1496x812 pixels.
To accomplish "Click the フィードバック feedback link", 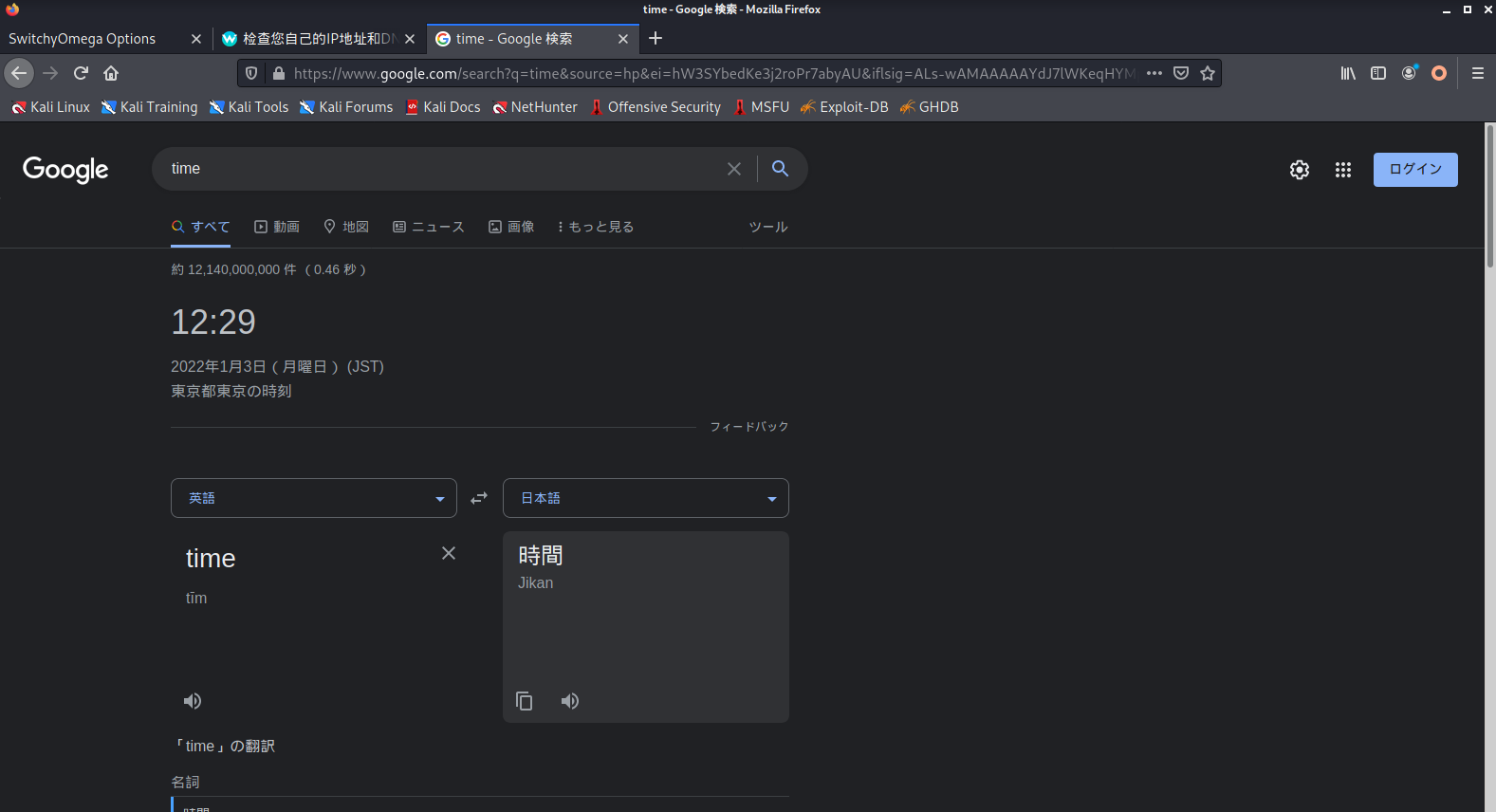I will (x=749, y=427).
